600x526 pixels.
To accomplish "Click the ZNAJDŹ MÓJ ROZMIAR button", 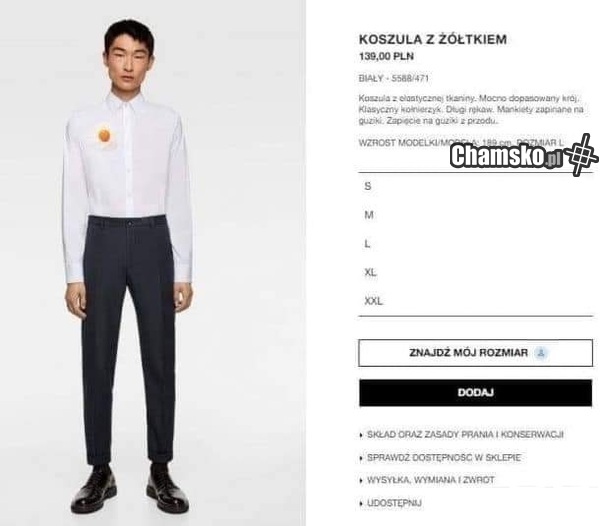I will [x=476, y=353].
